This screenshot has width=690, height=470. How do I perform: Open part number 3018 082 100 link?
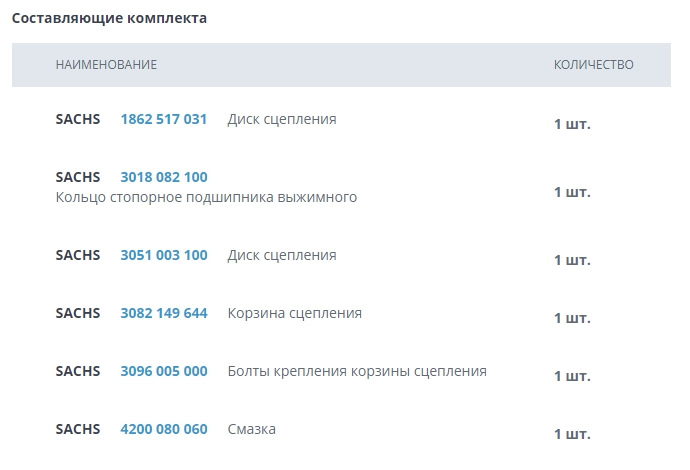click(164, 177)
